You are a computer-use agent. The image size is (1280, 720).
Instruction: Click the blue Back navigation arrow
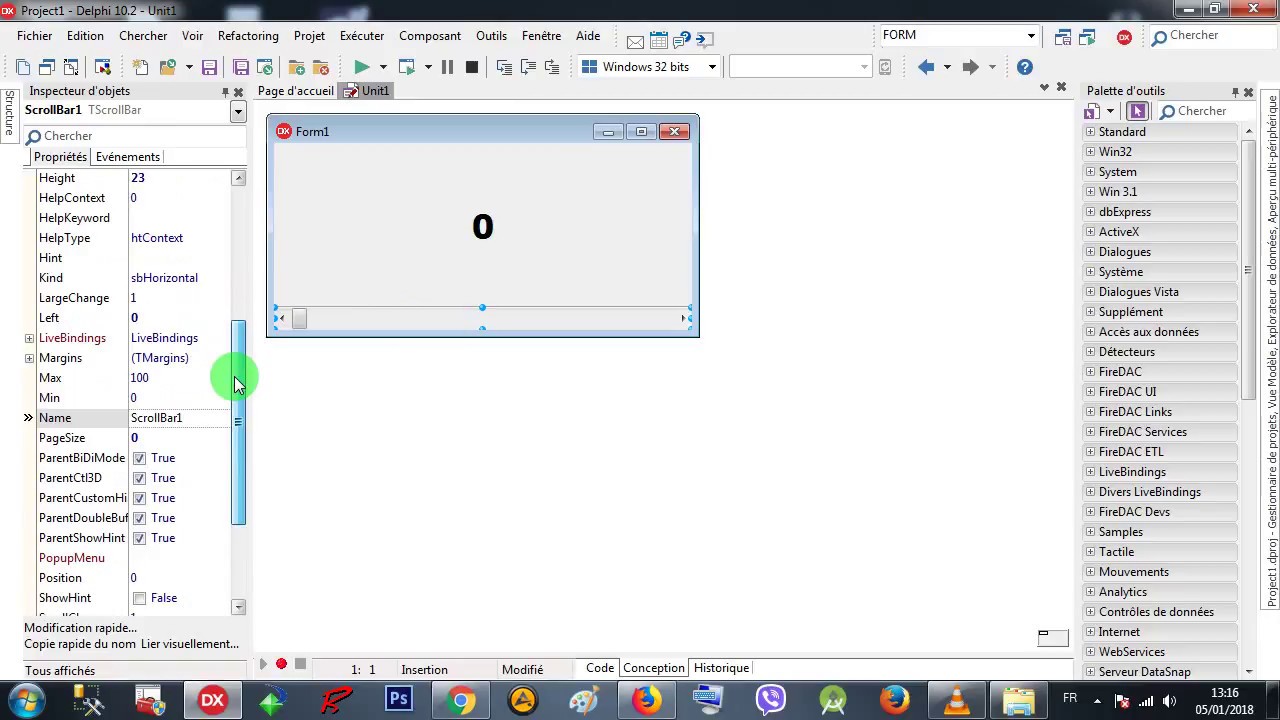[x=926, y=67]
